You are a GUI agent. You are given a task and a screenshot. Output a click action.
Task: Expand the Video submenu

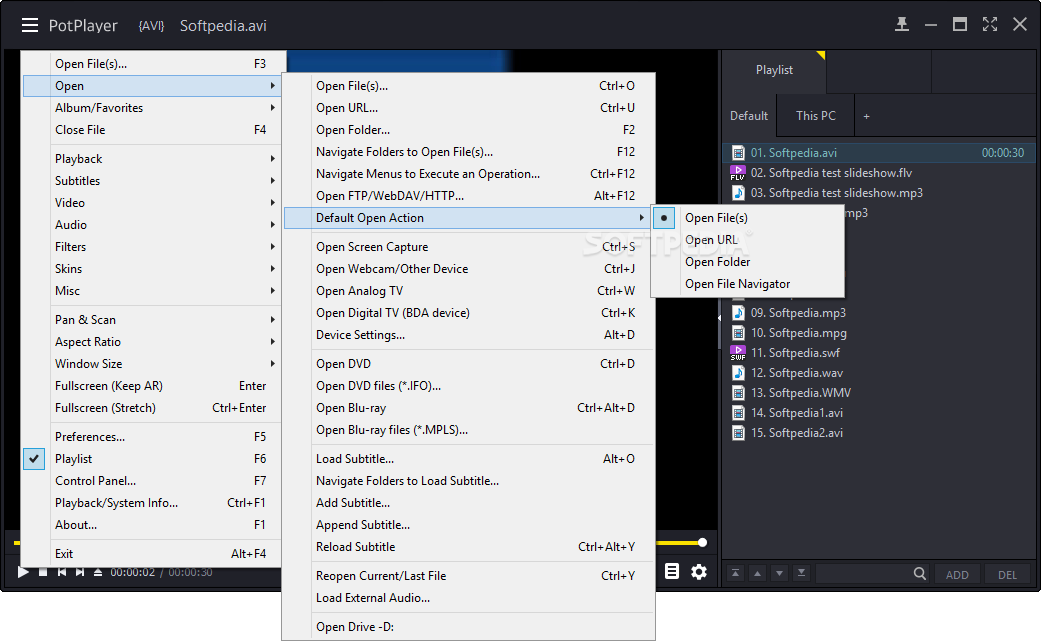(152, 202)
